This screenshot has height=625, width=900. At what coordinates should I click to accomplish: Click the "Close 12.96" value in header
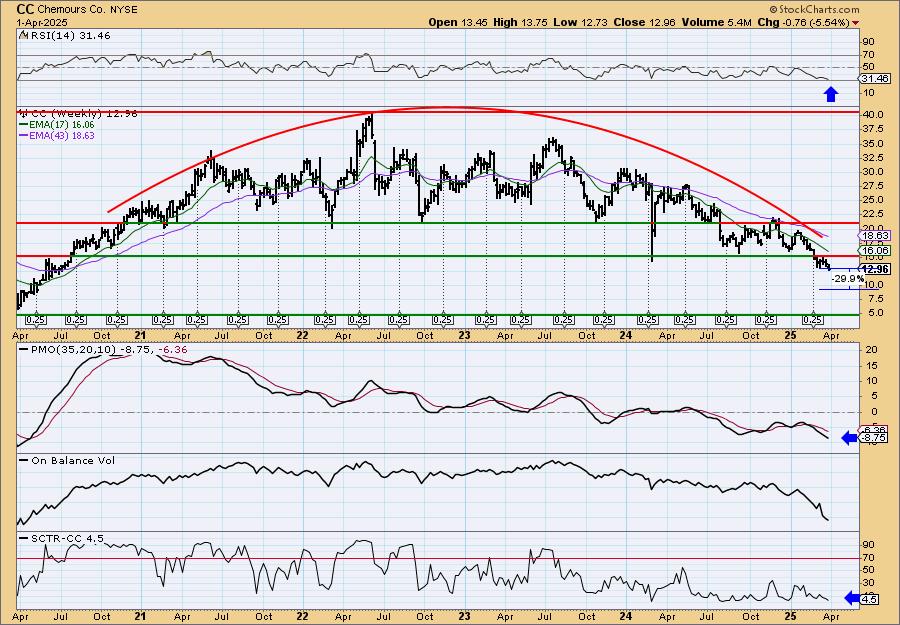coord(645,22)
